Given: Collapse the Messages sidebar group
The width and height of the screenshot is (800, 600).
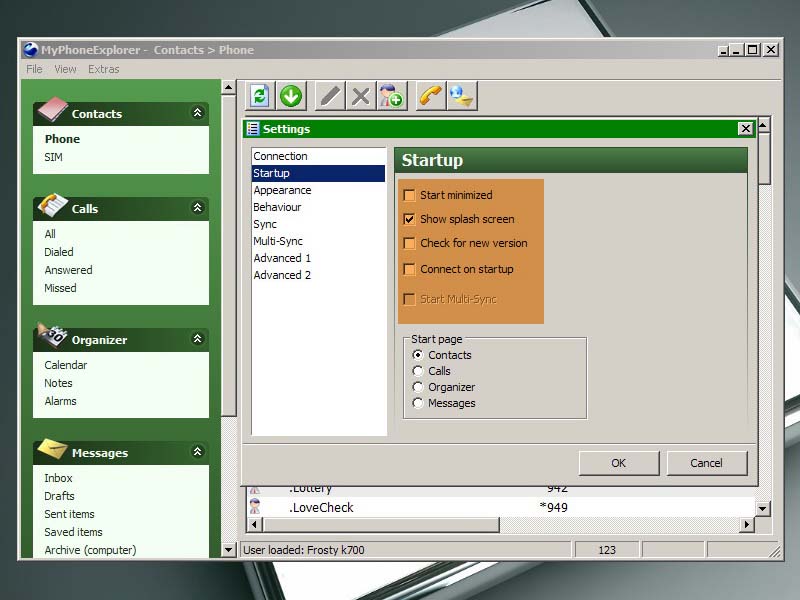Looking at the screenshot, I should point(197,452).
